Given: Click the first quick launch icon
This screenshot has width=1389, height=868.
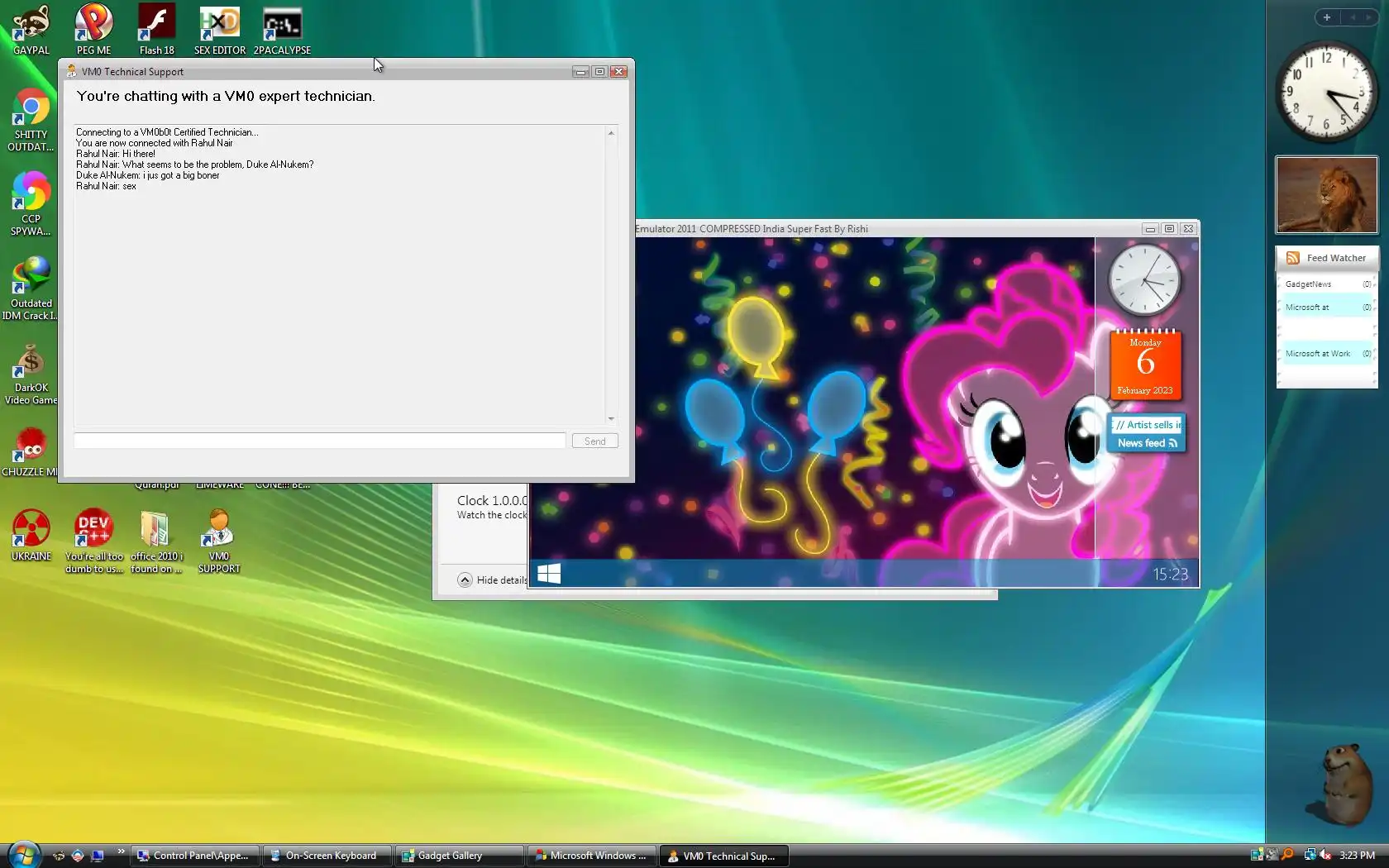Looking at the screenshot, I should pos(58,856).
